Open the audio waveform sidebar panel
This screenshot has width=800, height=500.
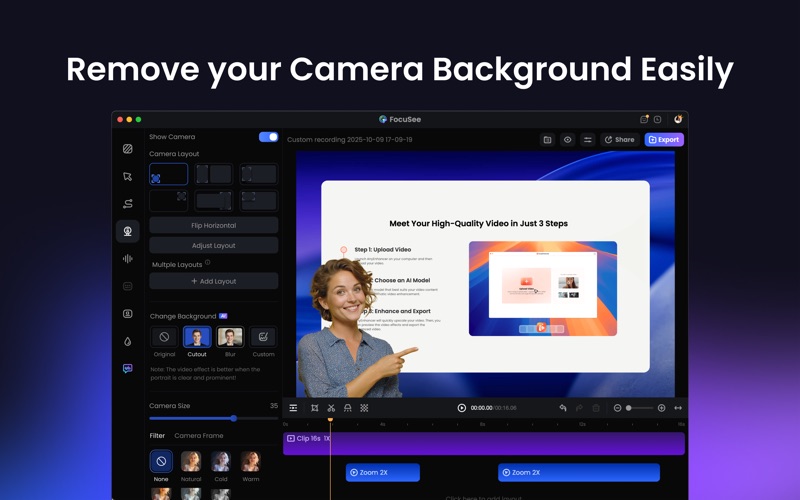[x=128, y=259]
